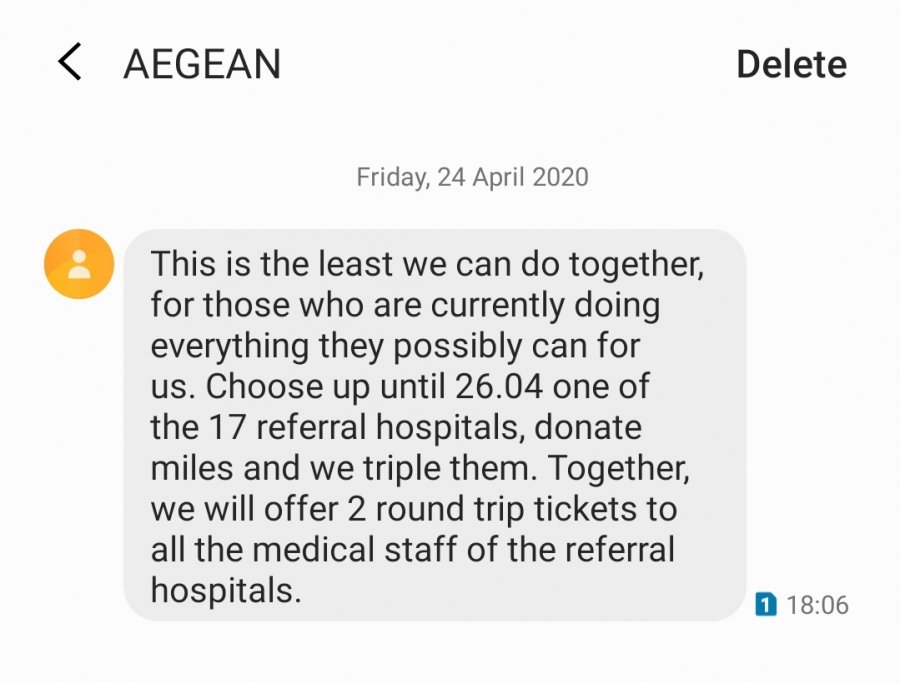The image size is (900, 683).
Task: Click the words "medical staff" in message
Action: (x=428, y=549)
